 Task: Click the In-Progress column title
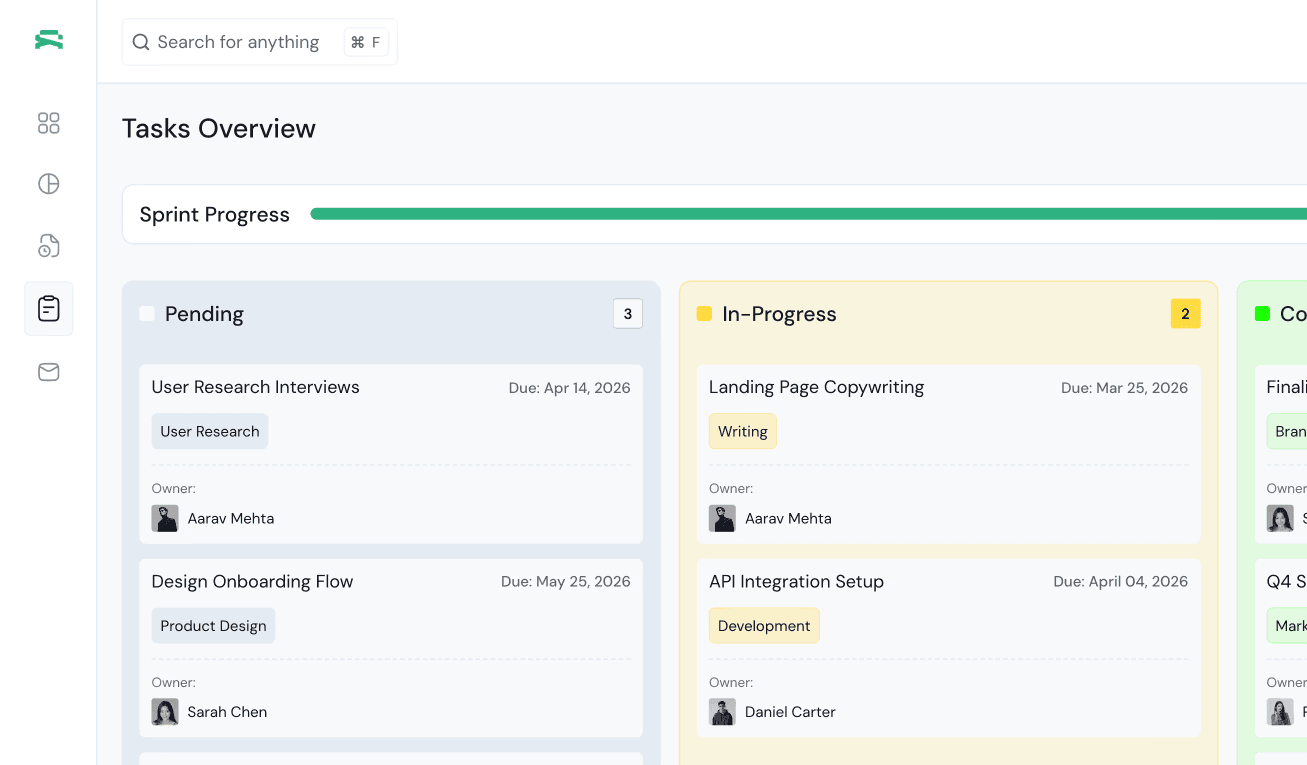coord(779,314)
